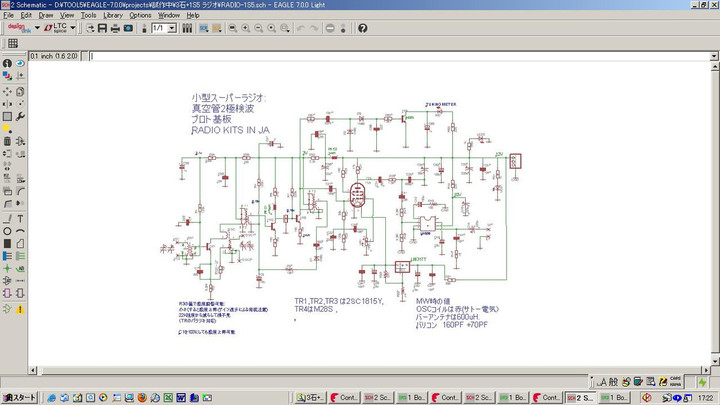The width and height of the screenshot is (720, 405).
Task: Open the Grid settings icon
Action: coord(13,43)
